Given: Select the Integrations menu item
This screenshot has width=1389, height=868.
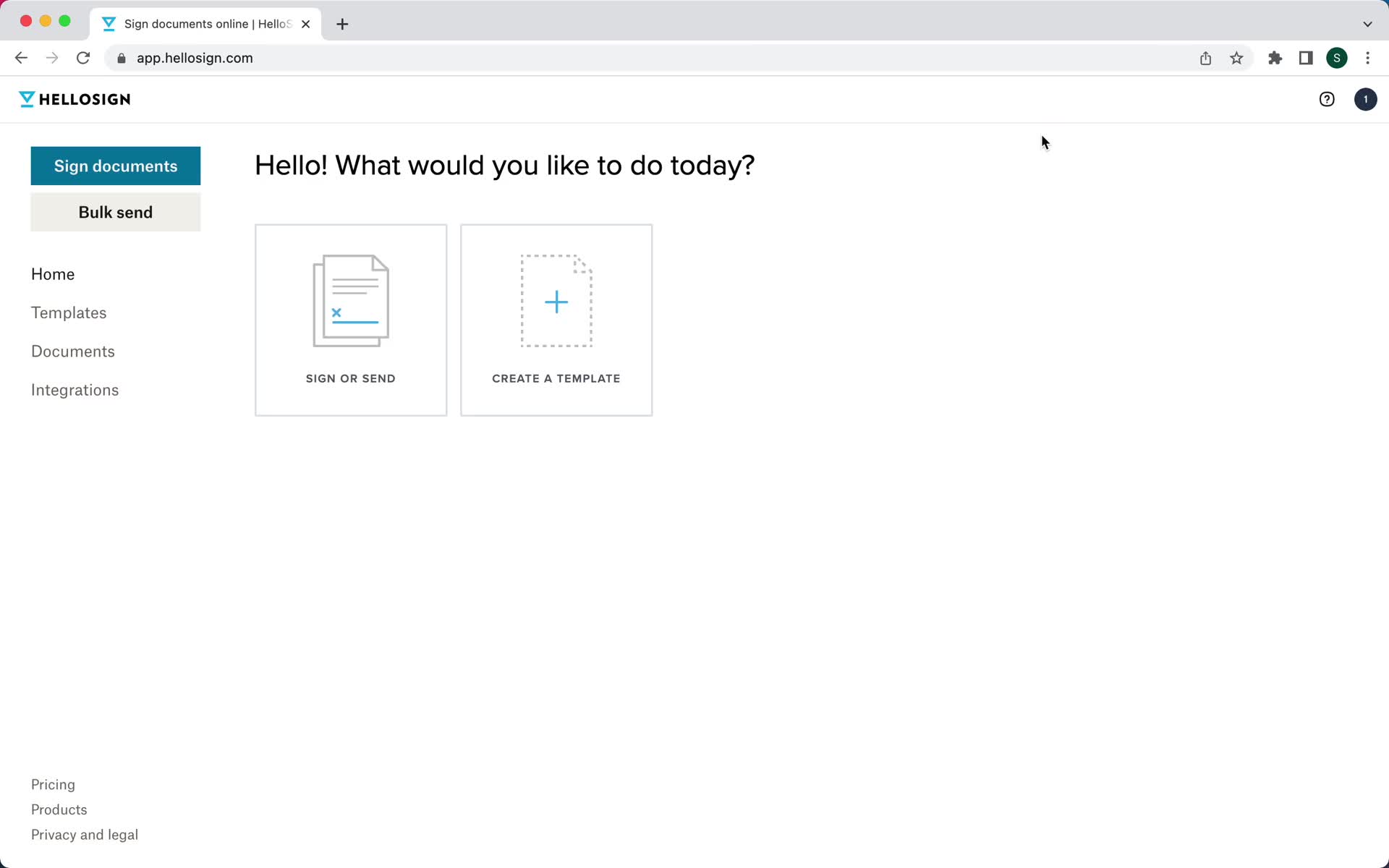Looking at the screenshot, I should click(x=75, y=390).
